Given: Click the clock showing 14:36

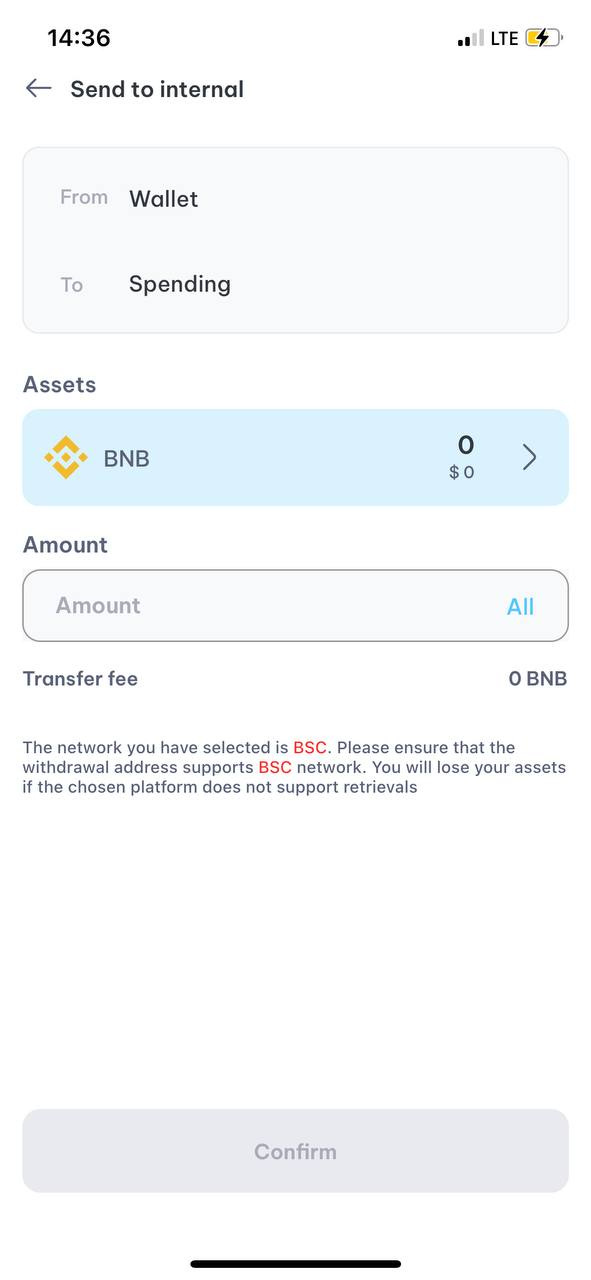Looking at the screenshot, I should [x=74, y=37].
